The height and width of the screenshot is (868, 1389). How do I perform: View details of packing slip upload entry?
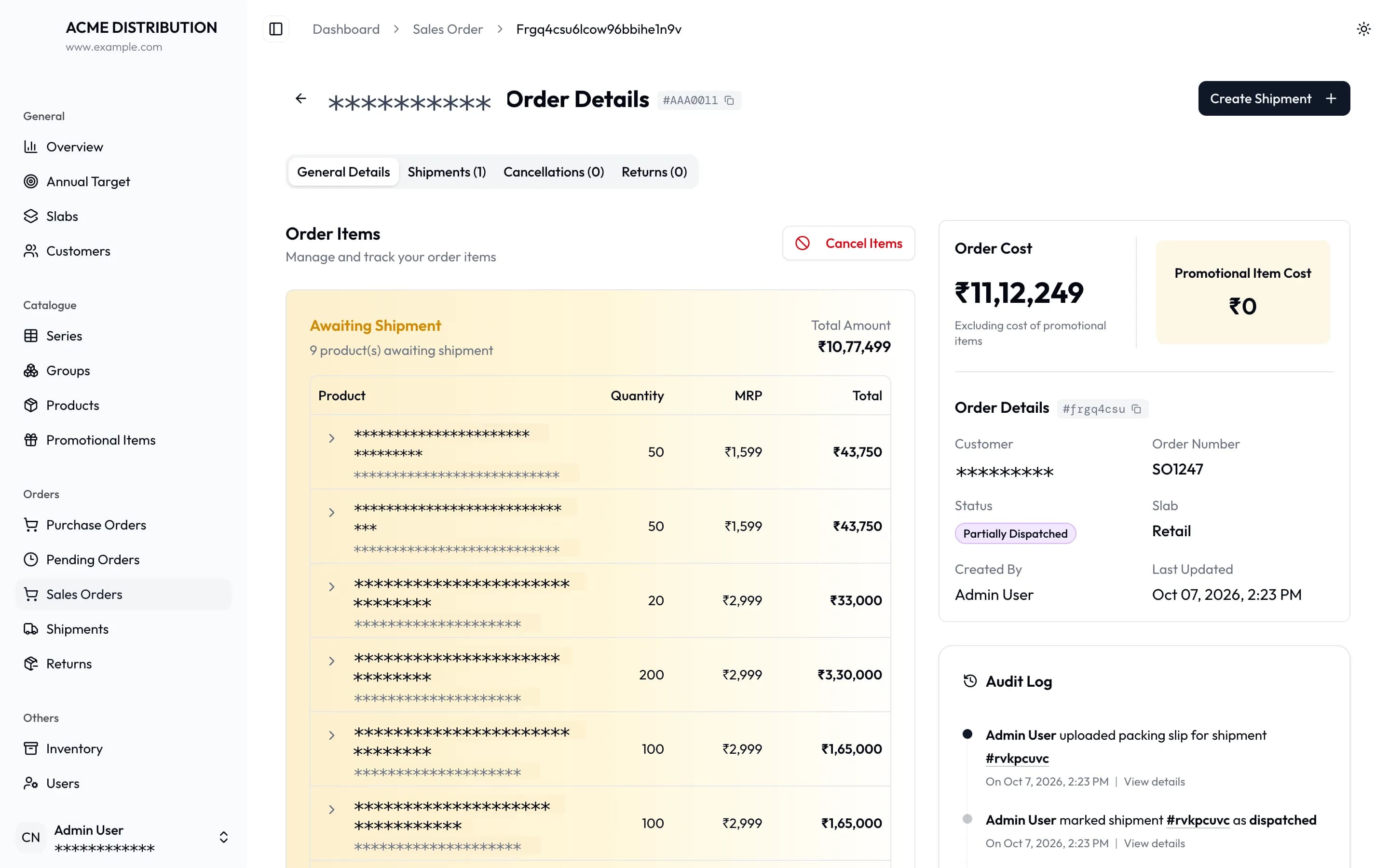(x=1154, y=781)
